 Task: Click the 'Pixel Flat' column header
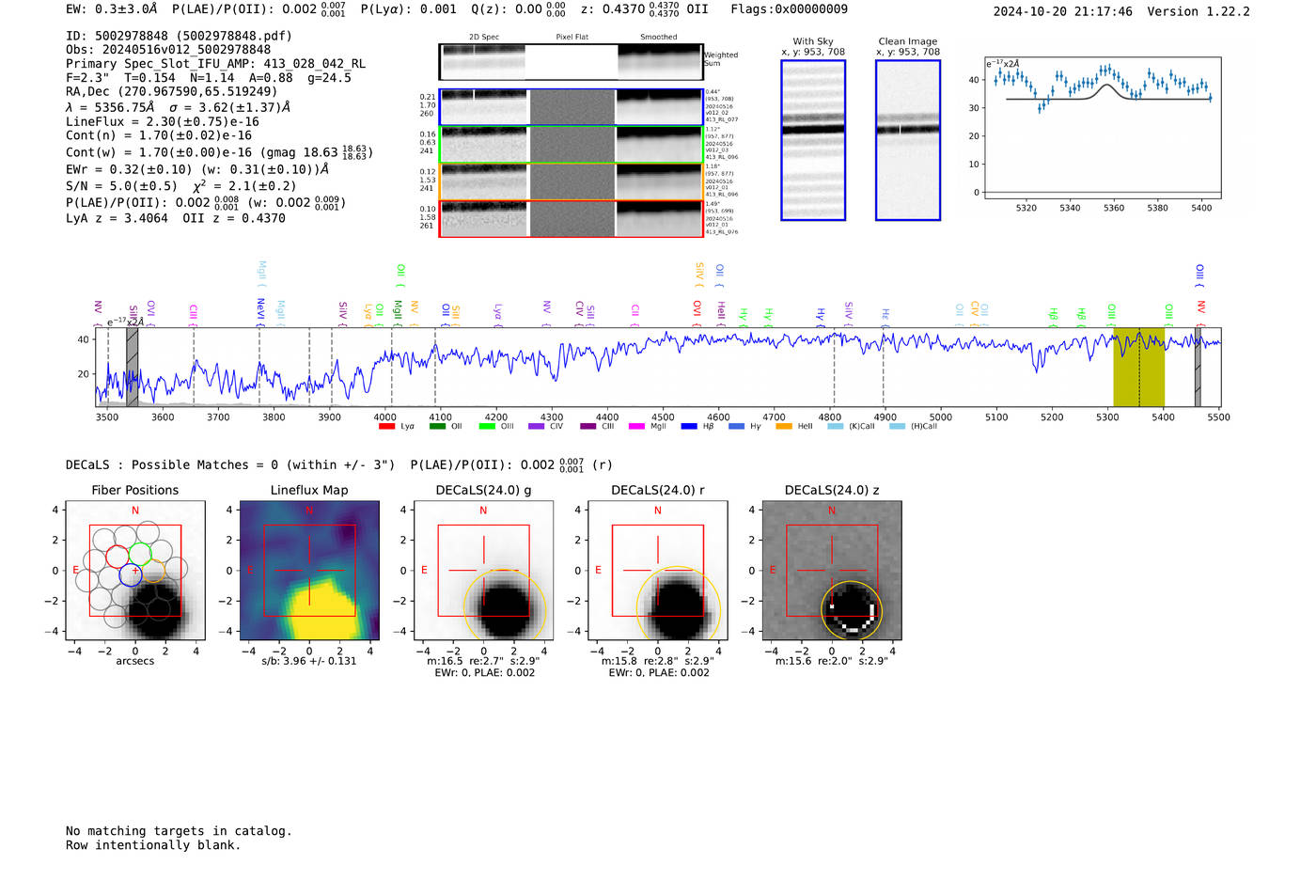(x=572, y=38)
